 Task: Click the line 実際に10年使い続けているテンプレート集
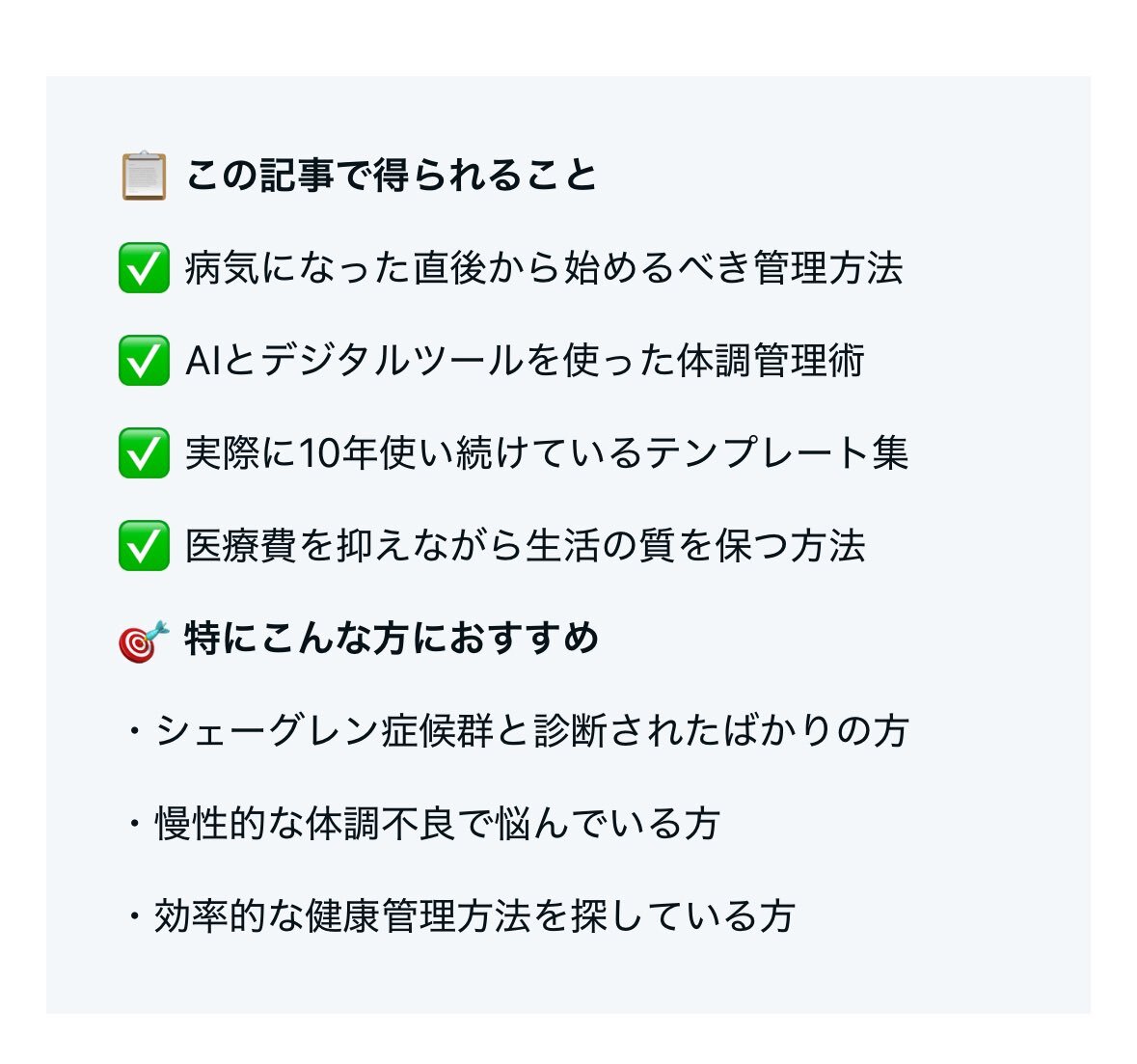pyautogui.click(x=546, y=453)
